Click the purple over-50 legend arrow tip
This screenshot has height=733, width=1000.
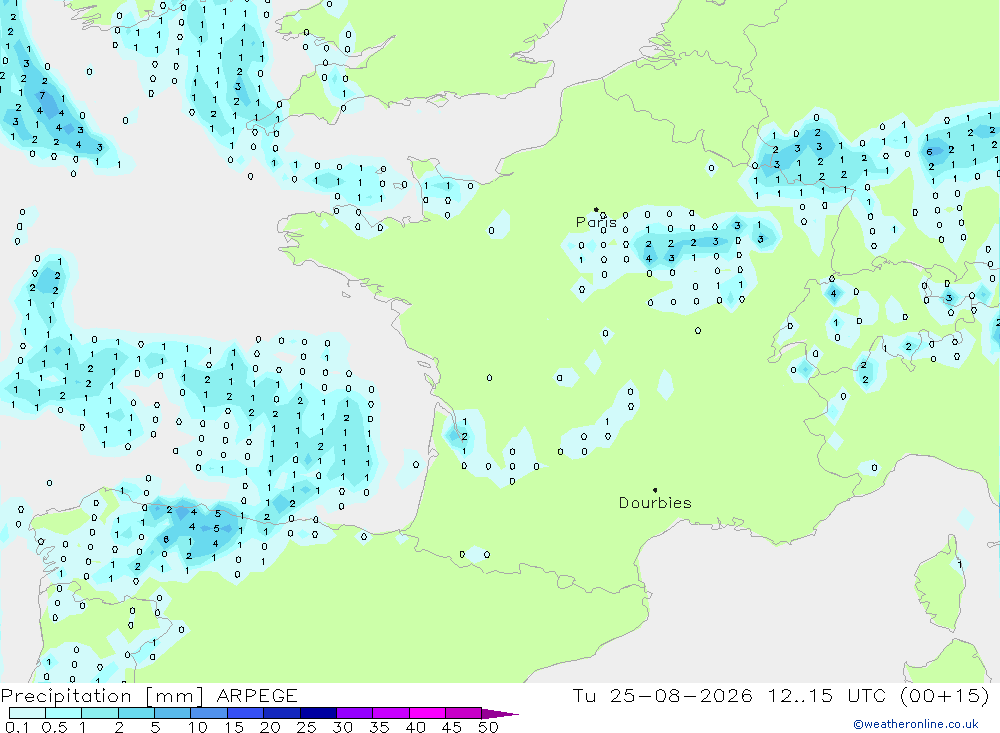click(500, 713)
